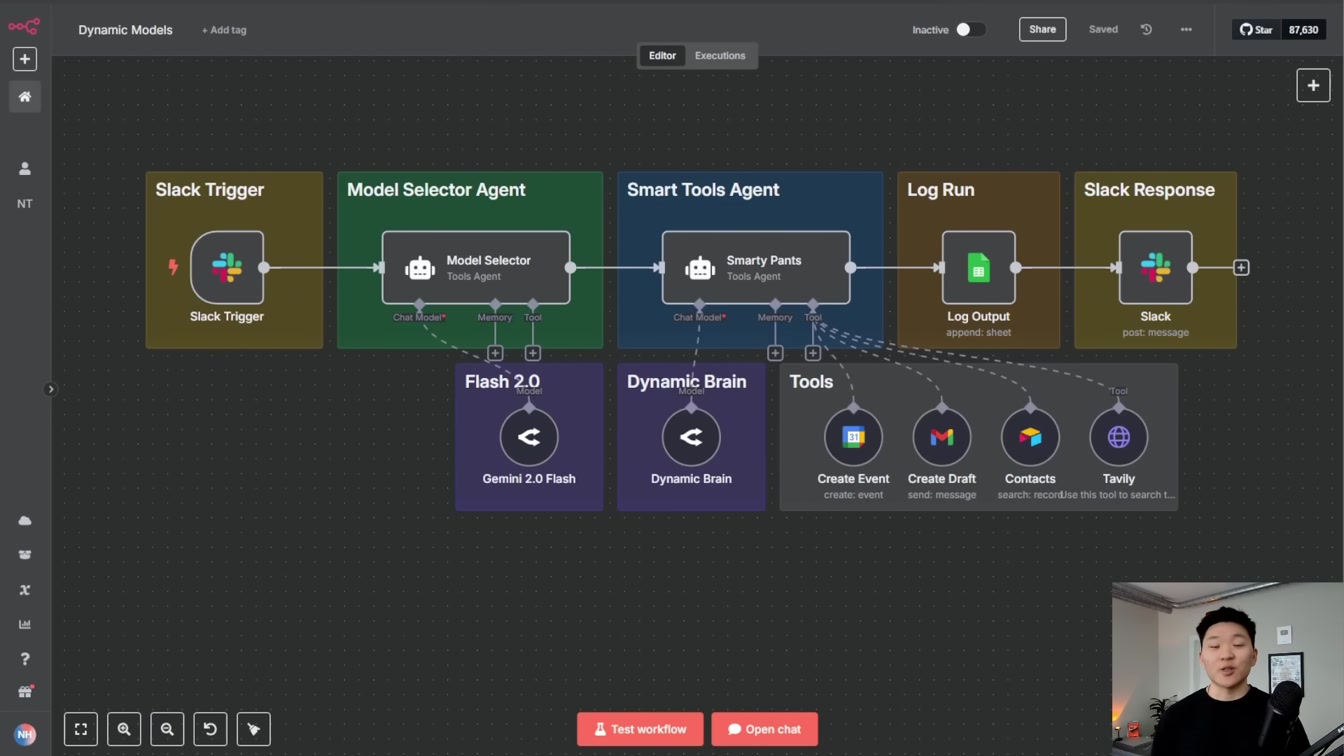Screen dimensions: 1344x756
Task: Click the zoom in button
Action: click(124, 729)
